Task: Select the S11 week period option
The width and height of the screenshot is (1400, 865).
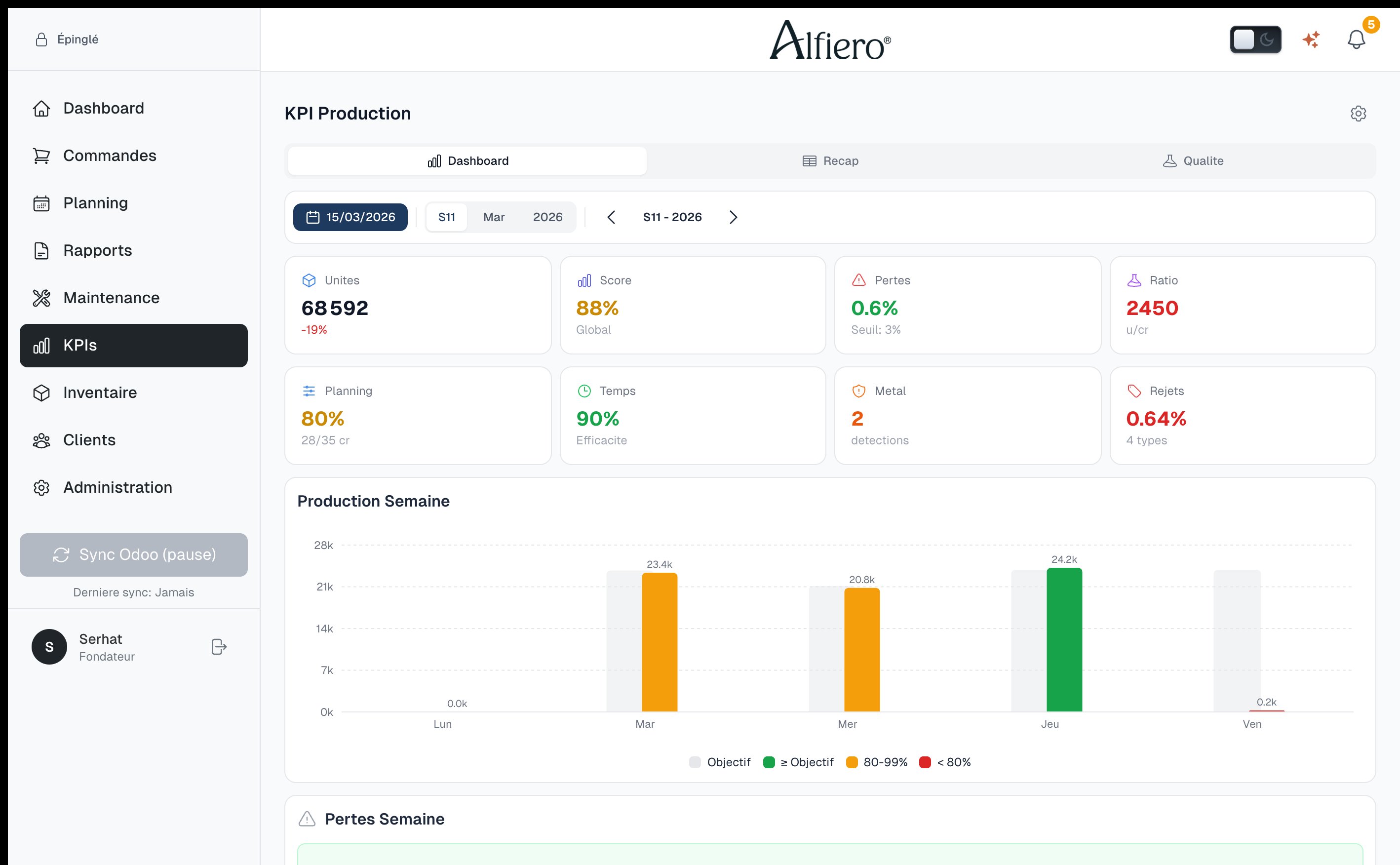Action: tap(446, 217)
